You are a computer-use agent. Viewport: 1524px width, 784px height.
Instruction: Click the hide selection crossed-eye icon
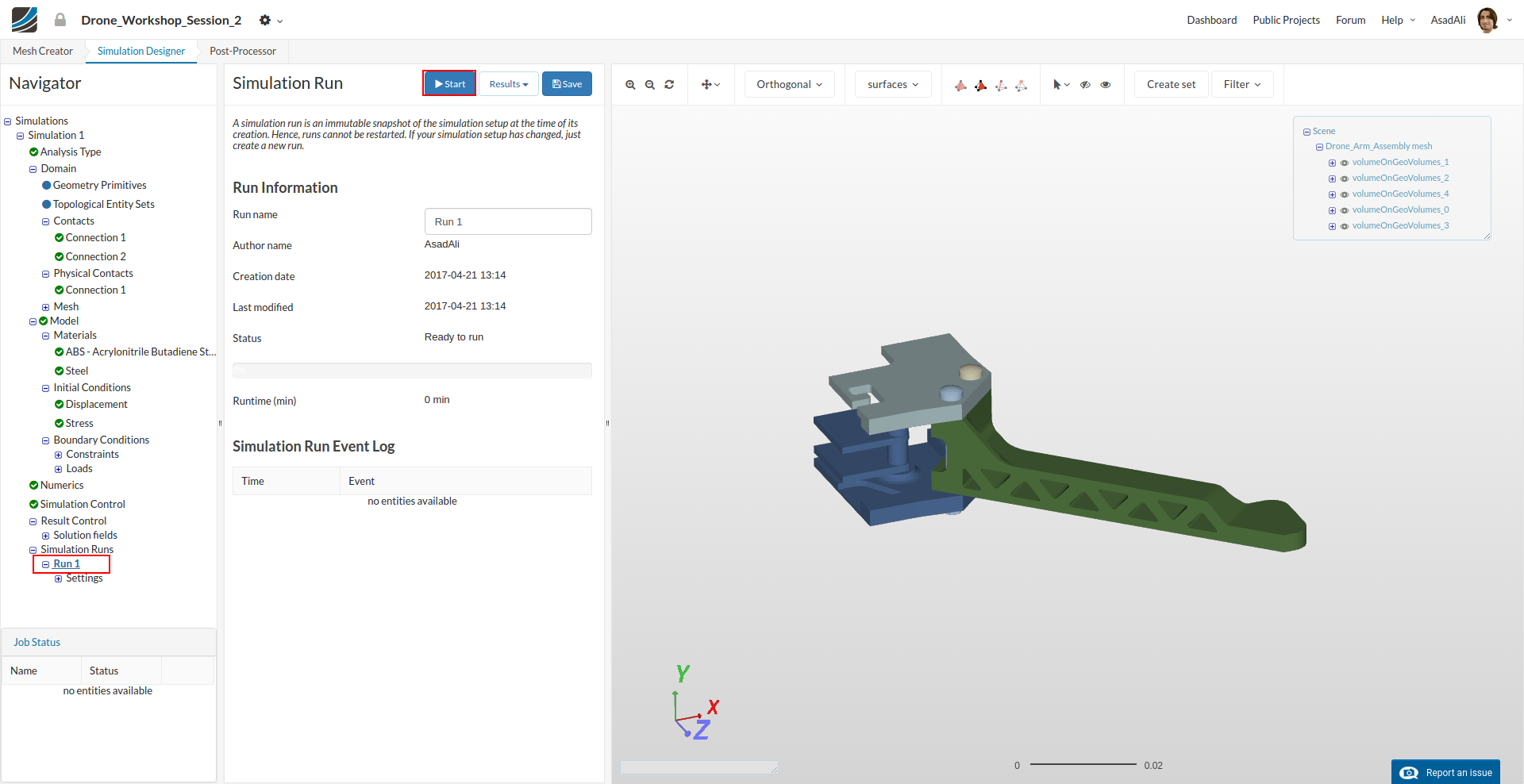[1085, 85]
